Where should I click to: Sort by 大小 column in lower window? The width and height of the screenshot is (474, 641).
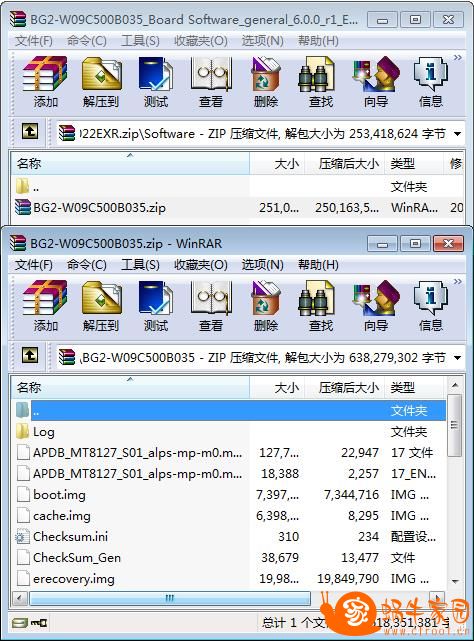277,387
